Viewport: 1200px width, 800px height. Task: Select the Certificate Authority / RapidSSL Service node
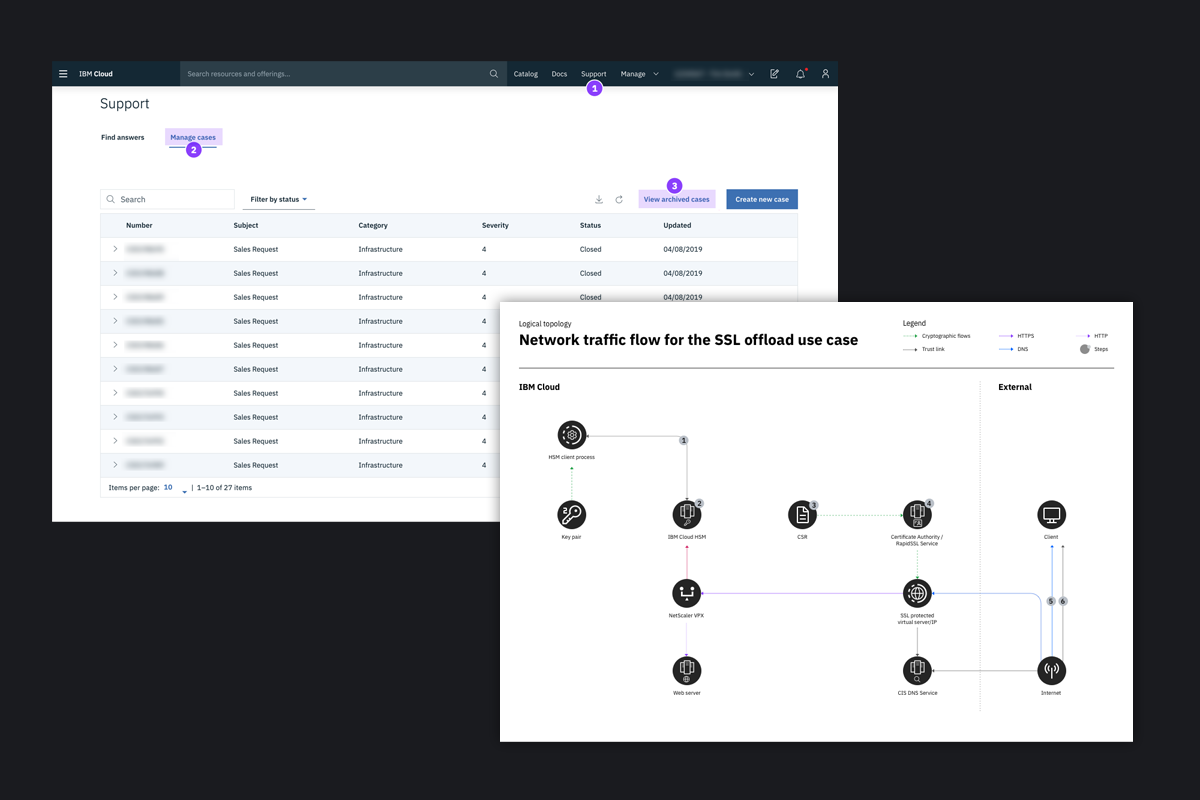(x=917, y=515)
